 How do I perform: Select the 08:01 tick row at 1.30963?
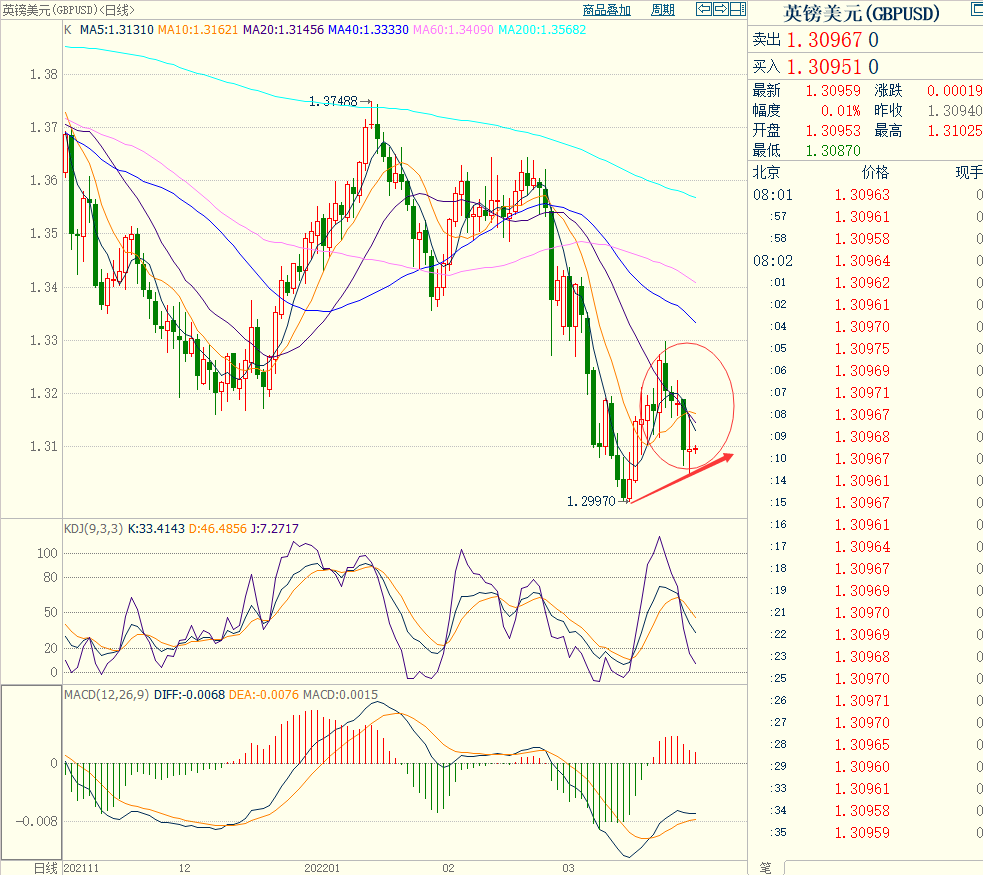865,195
